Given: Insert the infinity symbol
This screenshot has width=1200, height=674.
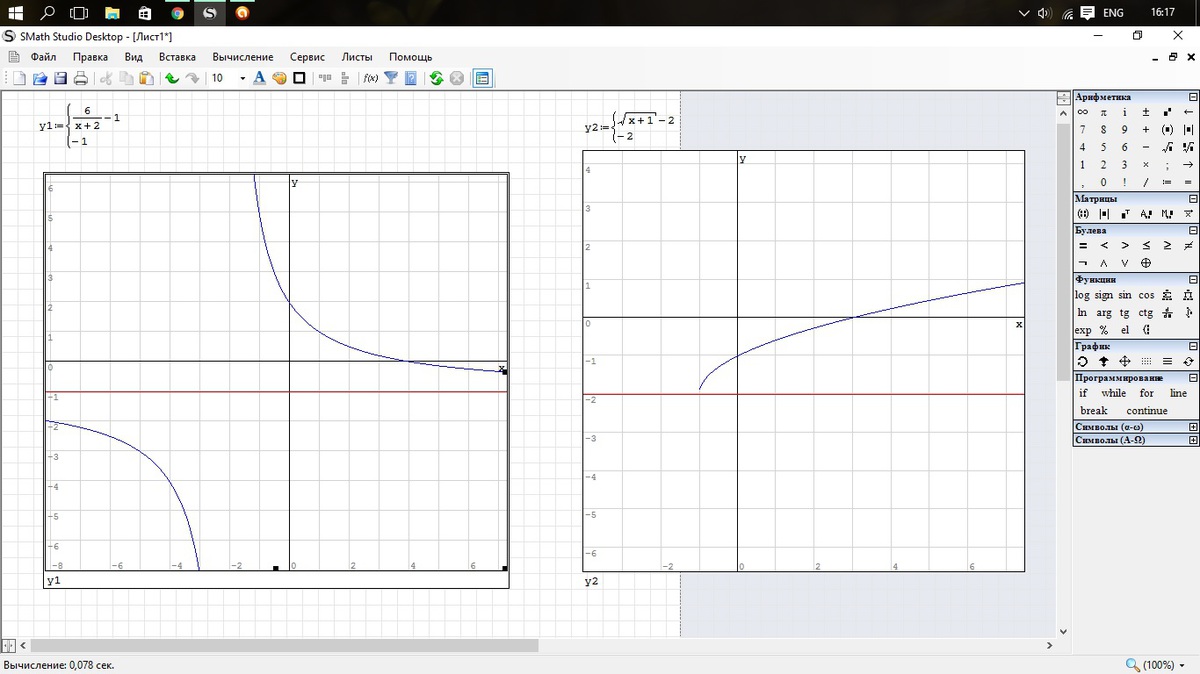Looking at the screenshot, I should click(1082, 113).
